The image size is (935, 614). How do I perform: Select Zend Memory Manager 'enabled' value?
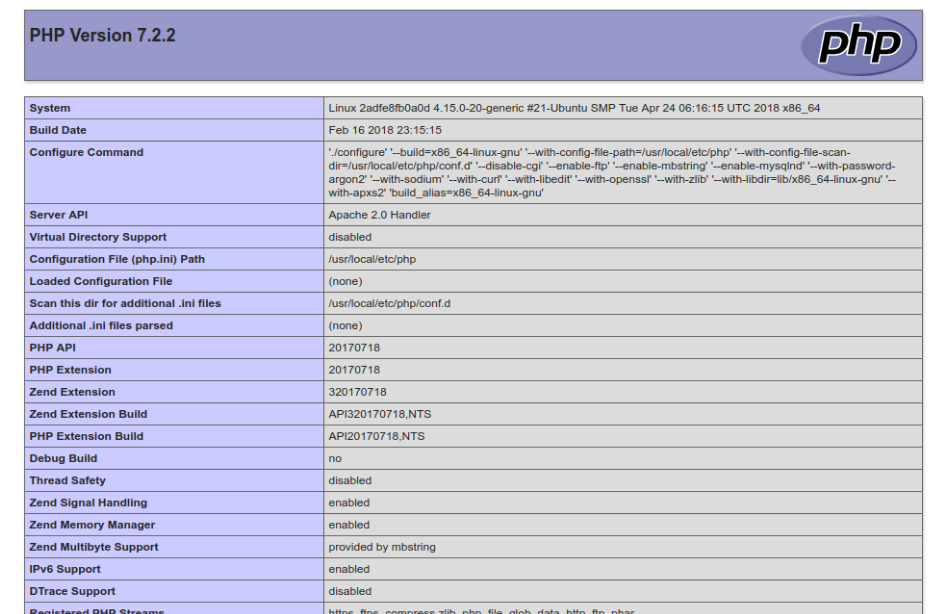[349, 525]
